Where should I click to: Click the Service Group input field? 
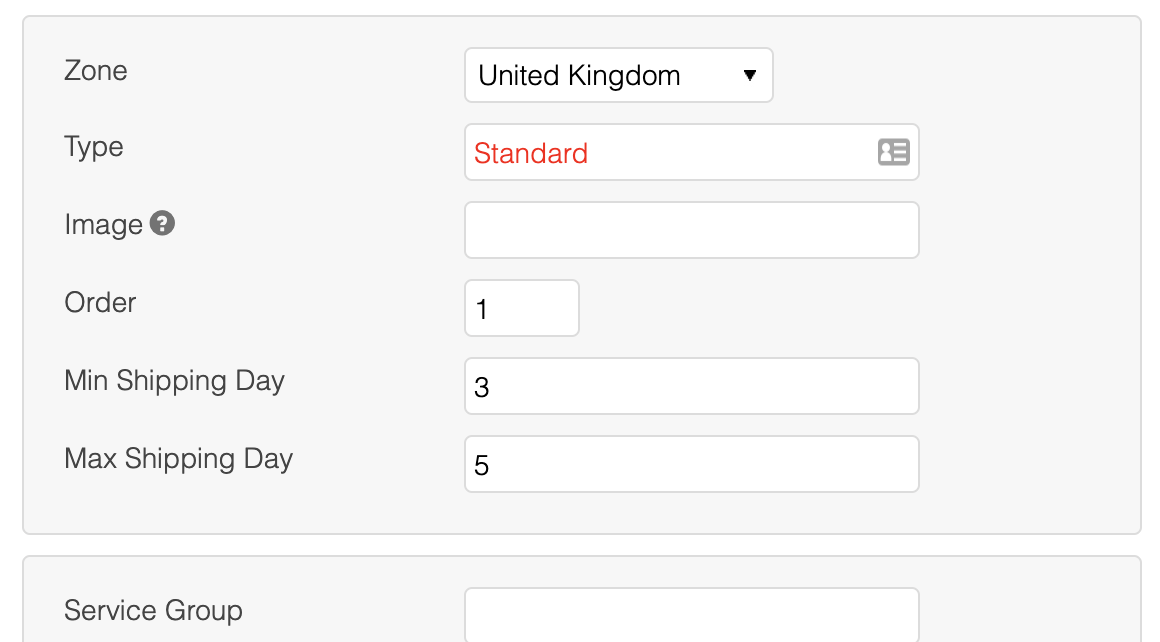[x=691, y=613]
